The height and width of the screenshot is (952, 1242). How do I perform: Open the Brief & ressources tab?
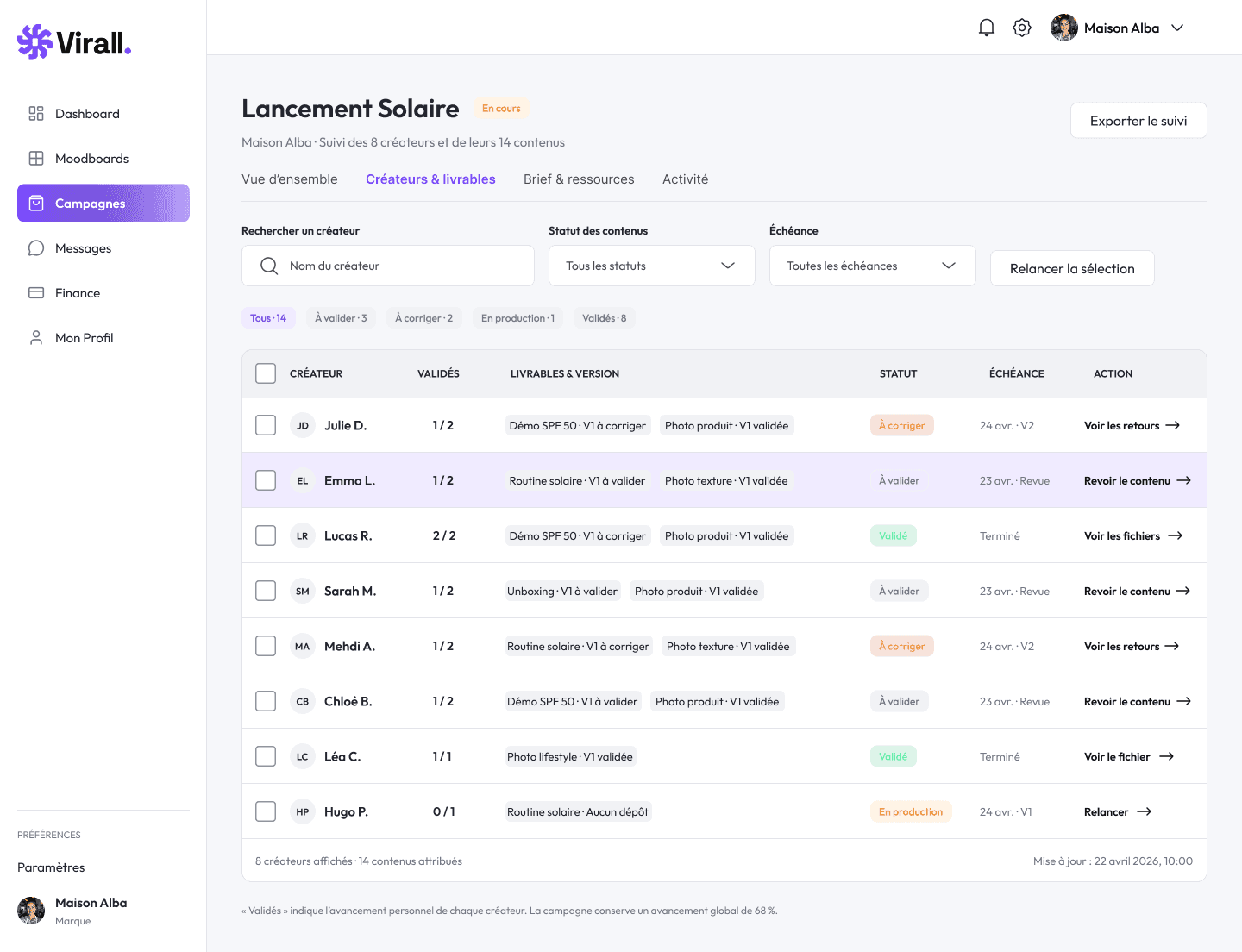(x=579, y=179)
